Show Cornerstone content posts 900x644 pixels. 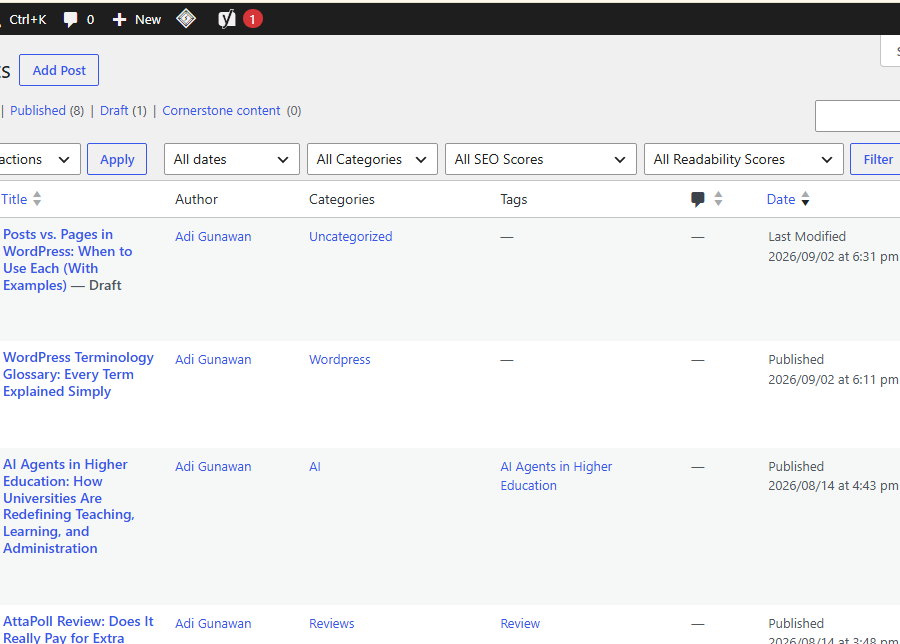(221, 110)
